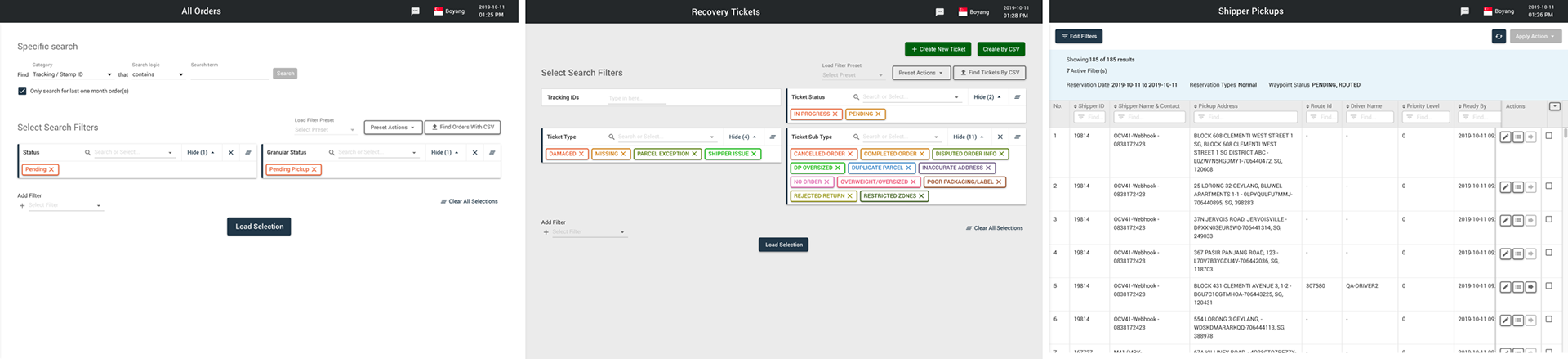Viewport: 1568px width, 359px height.
Task: Select checkbox for pickup row 6
Action: [x=1548, y=319]
